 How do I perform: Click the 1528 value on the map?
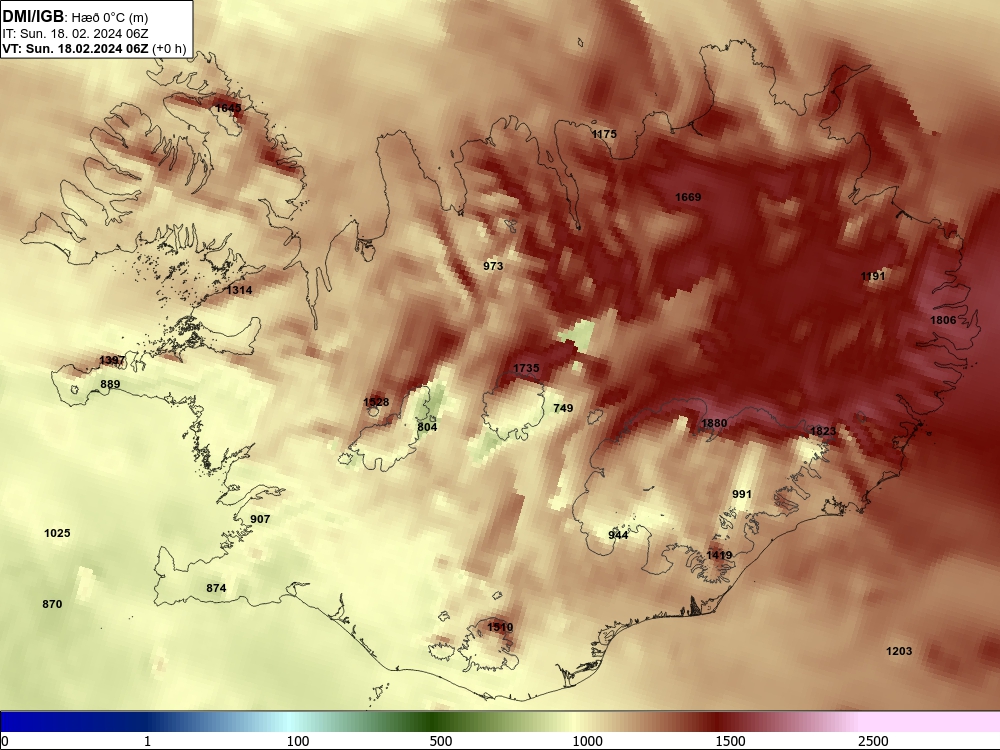tap(376, 402)
